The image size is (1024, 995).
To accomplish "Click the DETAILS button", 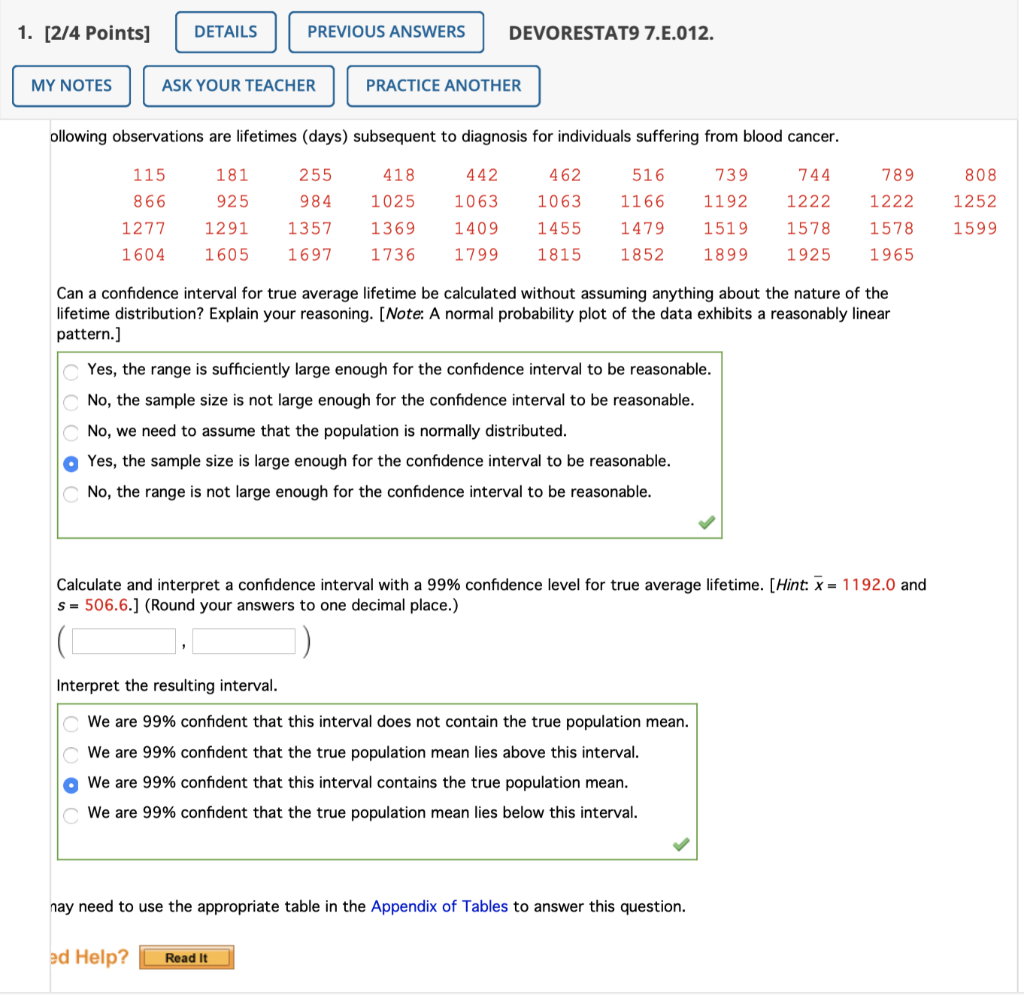I will (225, 32).
